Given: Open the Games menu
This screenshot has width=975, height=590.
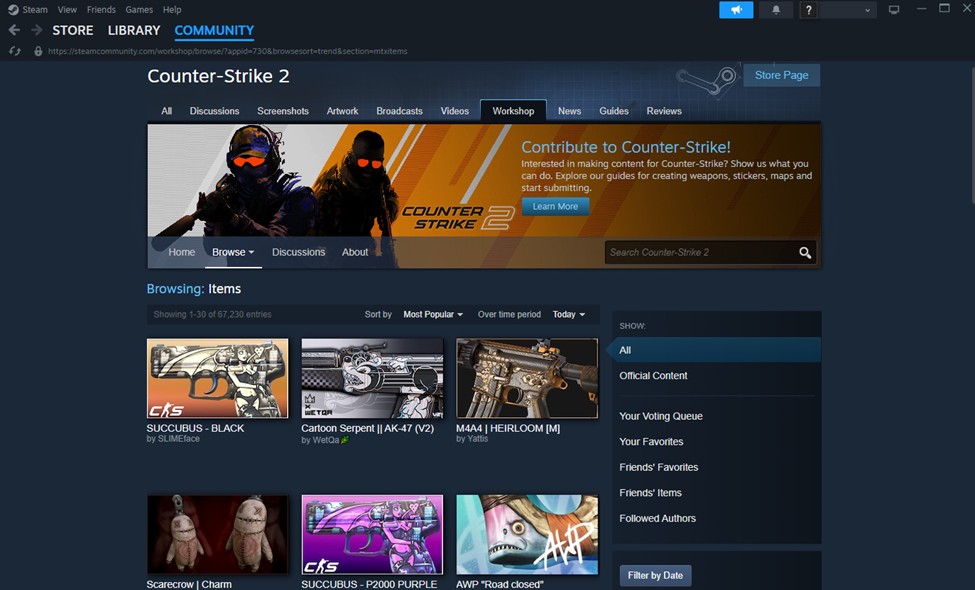Looking at the screenshot, I should [x=139, y=9].
